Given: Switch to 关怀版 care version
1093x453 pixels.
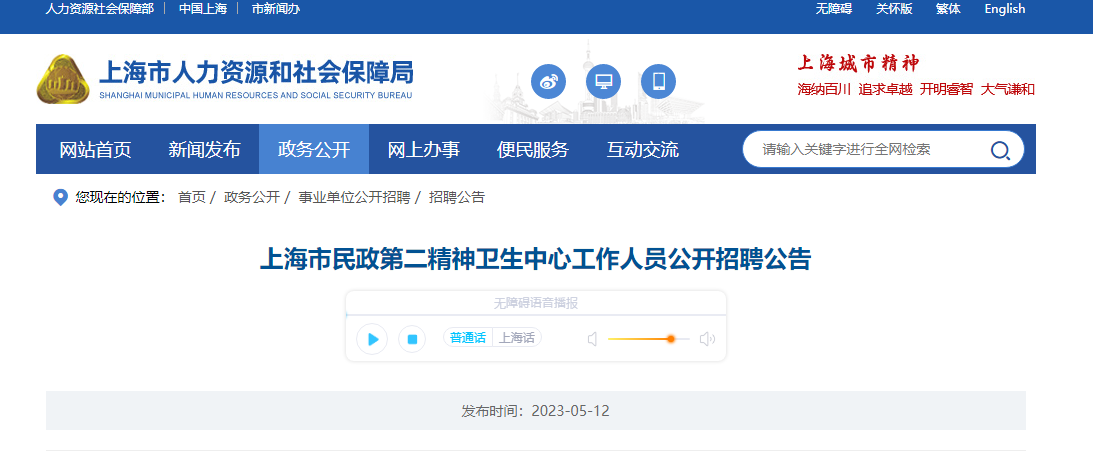Looking at the screenshot, I should (894, 9).
